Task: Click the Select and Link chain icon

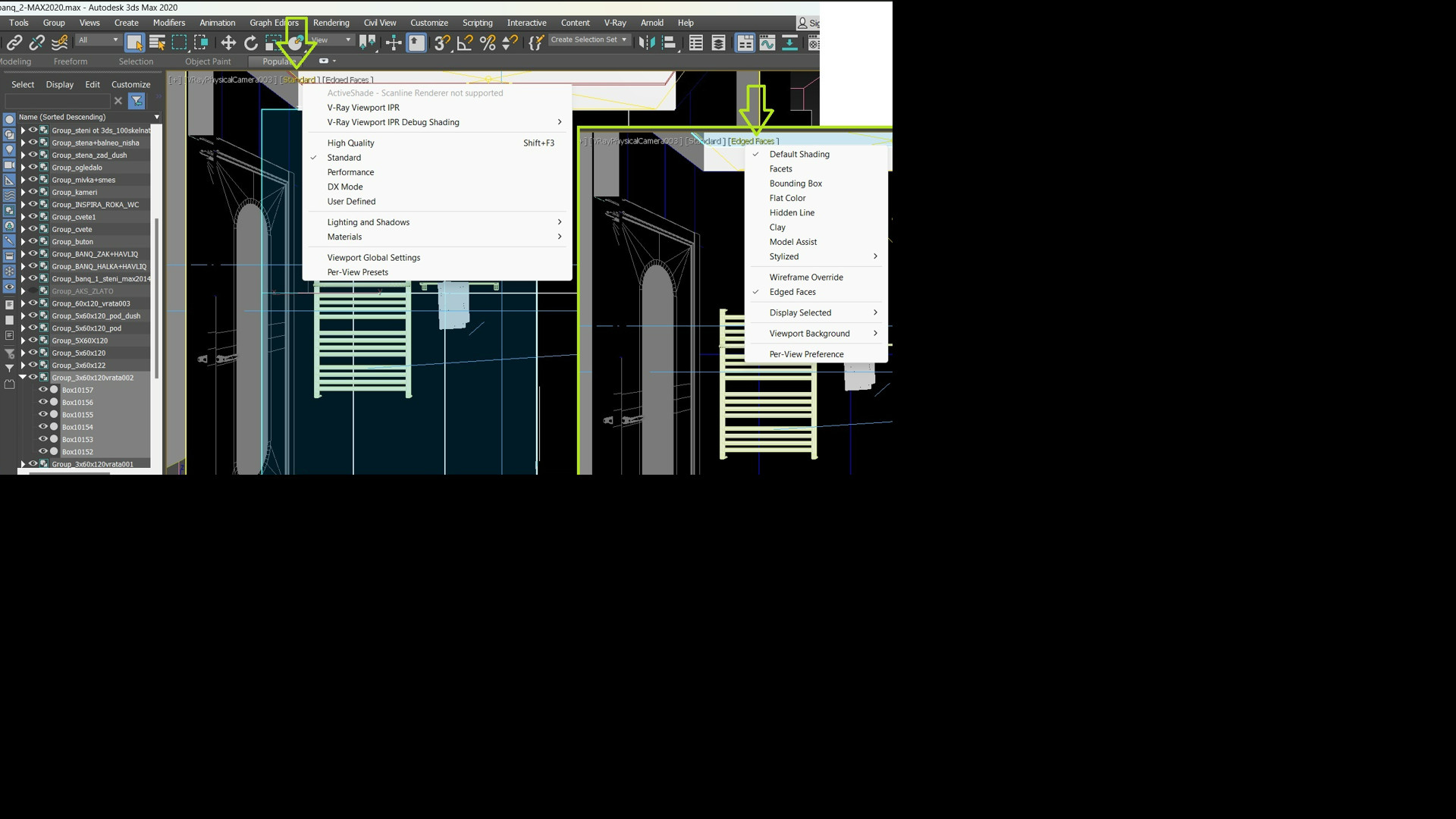Action: (x=14, y=43)
